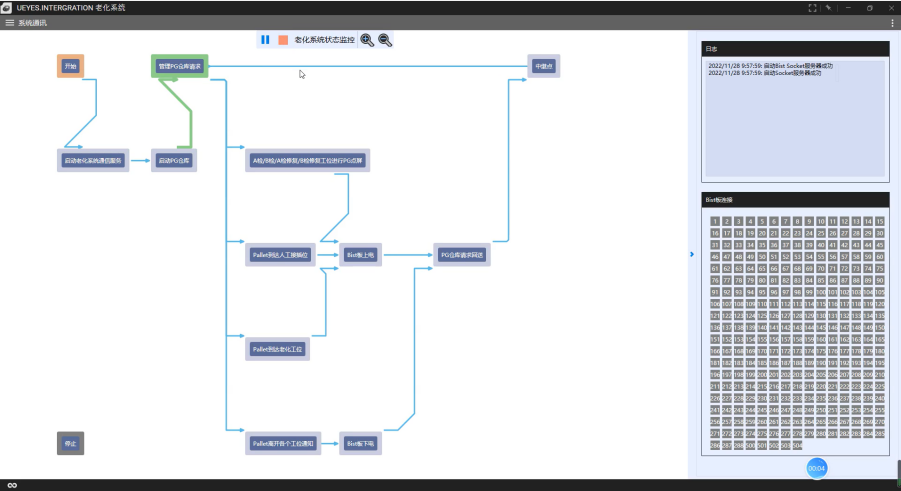Select the 启动PG仓库 node
Screen dimensions: 901x491
(174, 160)
